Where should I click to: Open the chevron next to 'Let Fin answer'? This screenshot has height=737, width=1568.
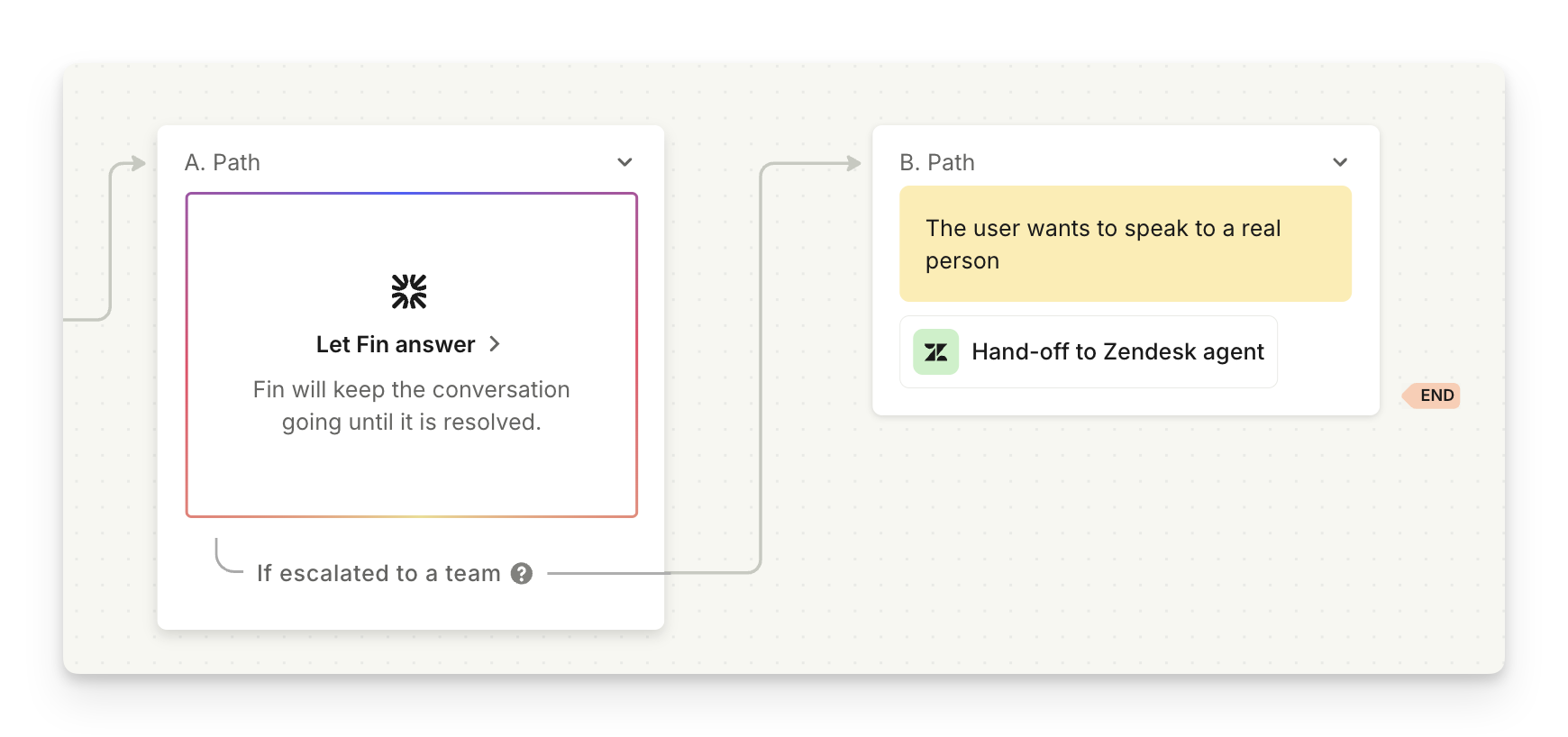coord(495,344)
